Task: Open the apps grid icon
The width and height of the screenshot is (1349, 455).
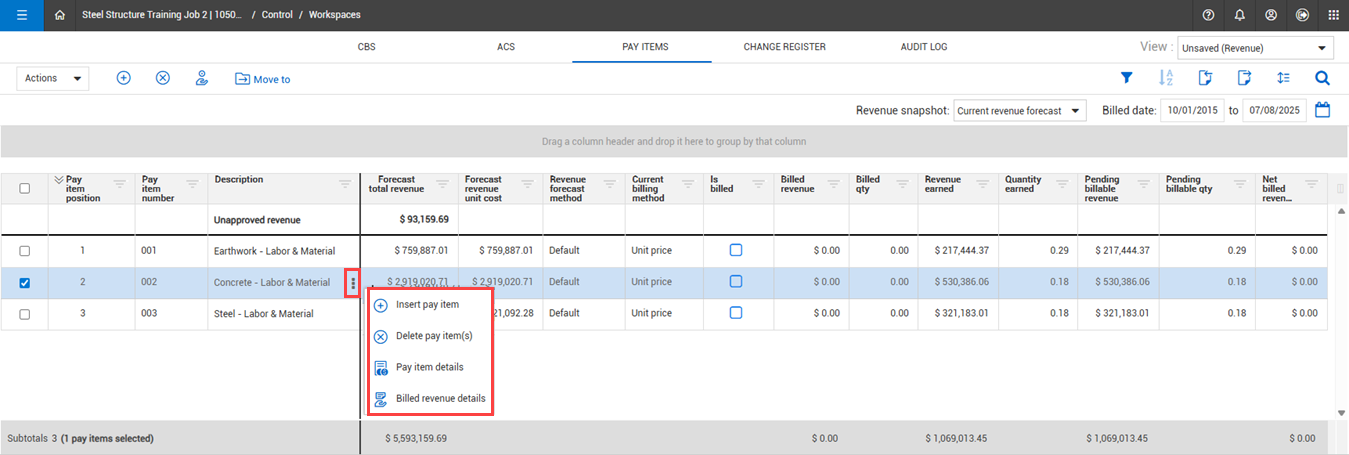Action: coord(1332,15)
